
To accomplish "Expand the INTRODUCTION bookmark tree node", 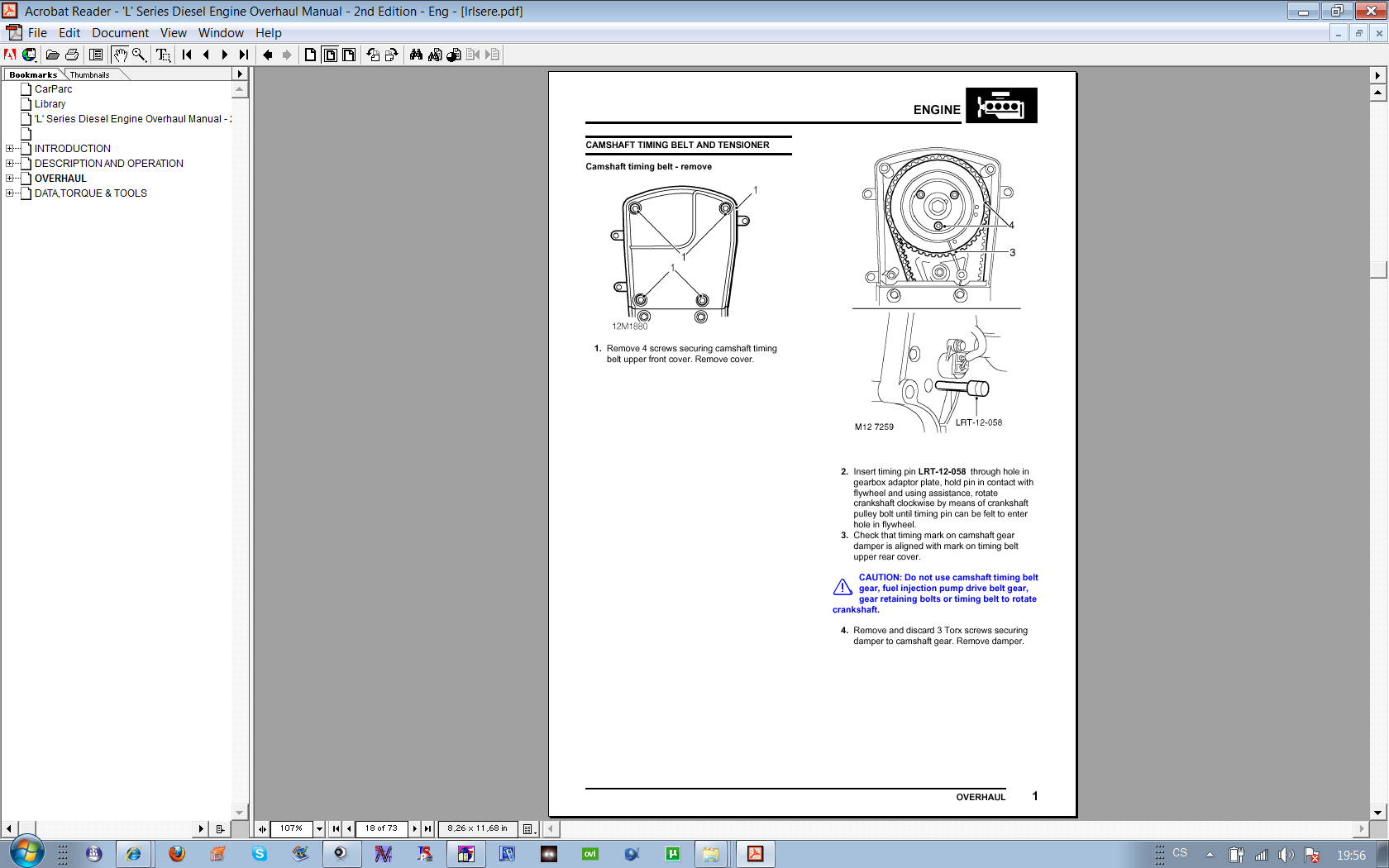I will pyautogui.click(x=10, y=149).
